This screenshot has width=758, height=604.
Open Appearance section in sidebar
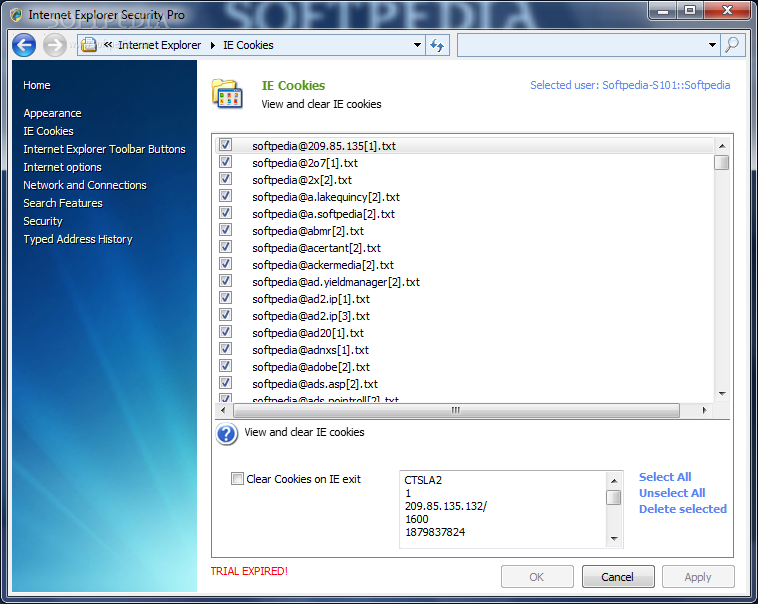[52, 113]
